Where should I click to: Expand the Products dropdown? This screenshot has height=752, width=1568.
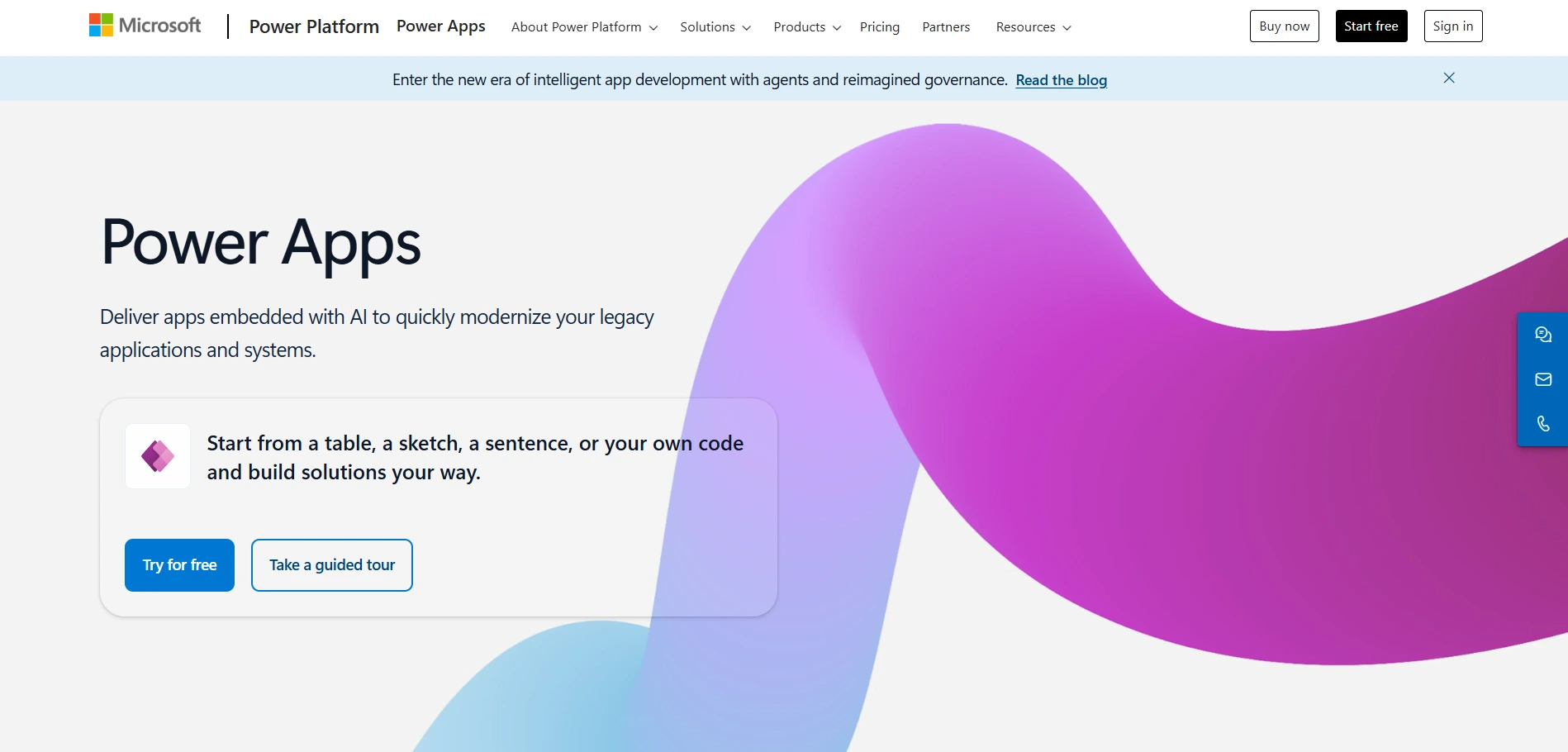(x=805, y=26)
